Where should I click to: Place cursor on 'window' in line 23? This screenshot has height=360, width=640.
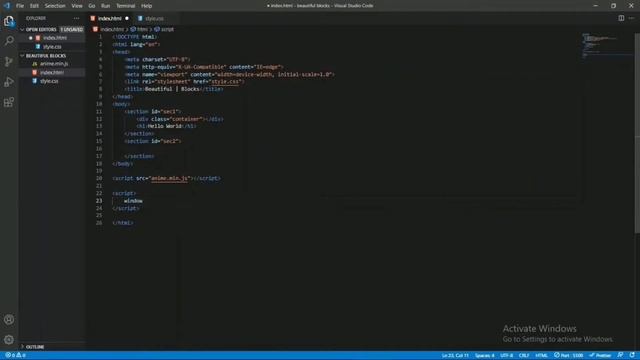click(133, 201)
